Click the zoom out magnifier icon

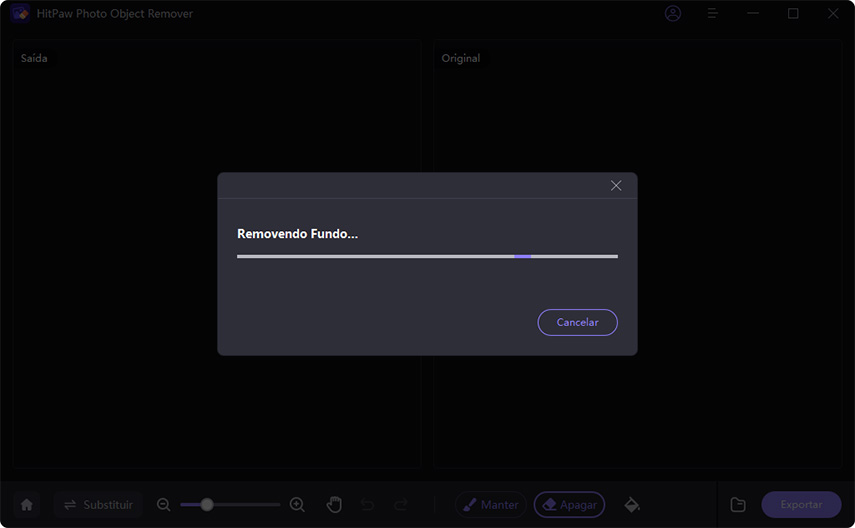164,505
